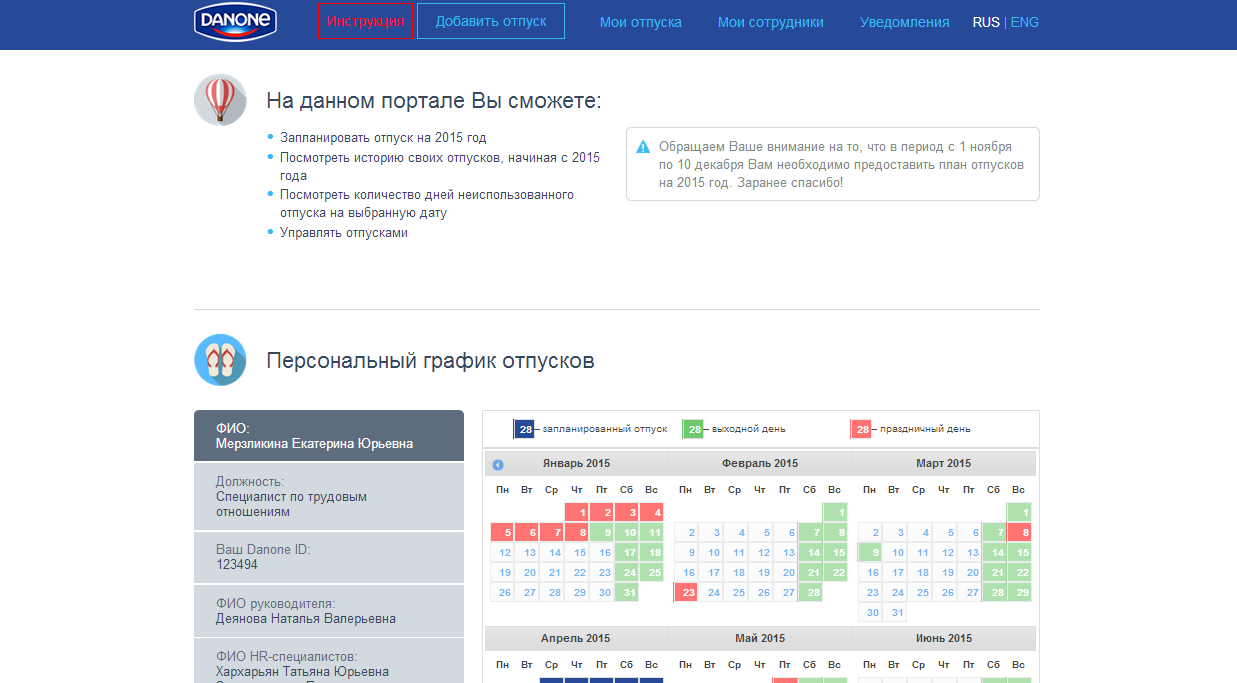
Task: Click the hot air balloon icon
Action: click(220, 100)
